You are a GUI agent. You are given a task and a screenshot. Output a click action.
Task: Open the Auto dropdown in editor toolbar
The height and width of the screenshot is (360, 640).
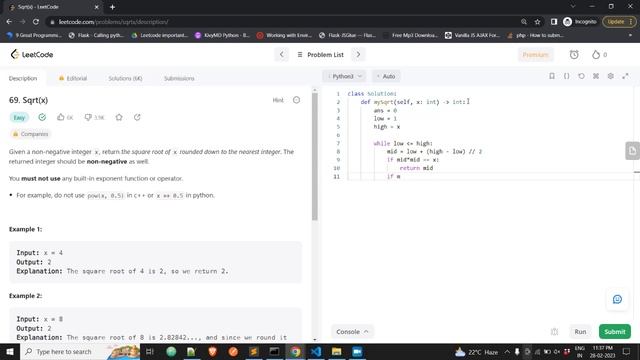(x=386, y=76)
